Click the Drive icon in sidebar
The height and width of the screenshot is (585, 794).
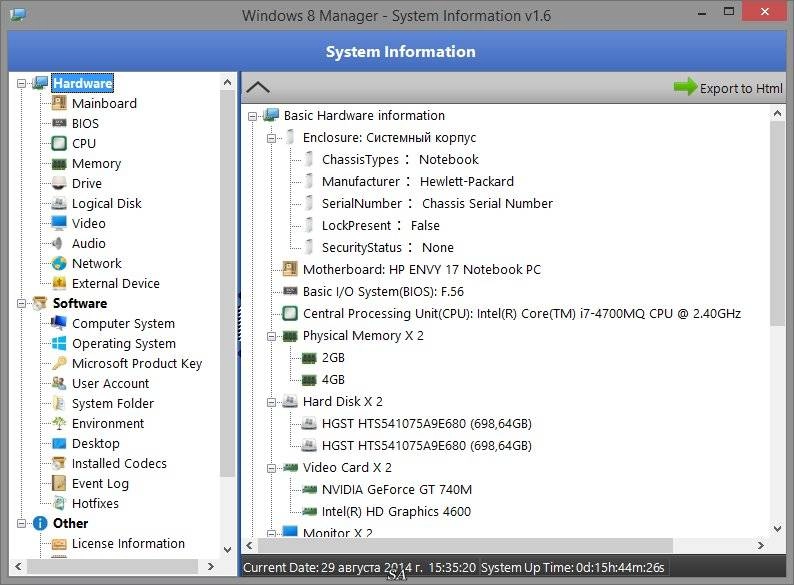point(59,183)
